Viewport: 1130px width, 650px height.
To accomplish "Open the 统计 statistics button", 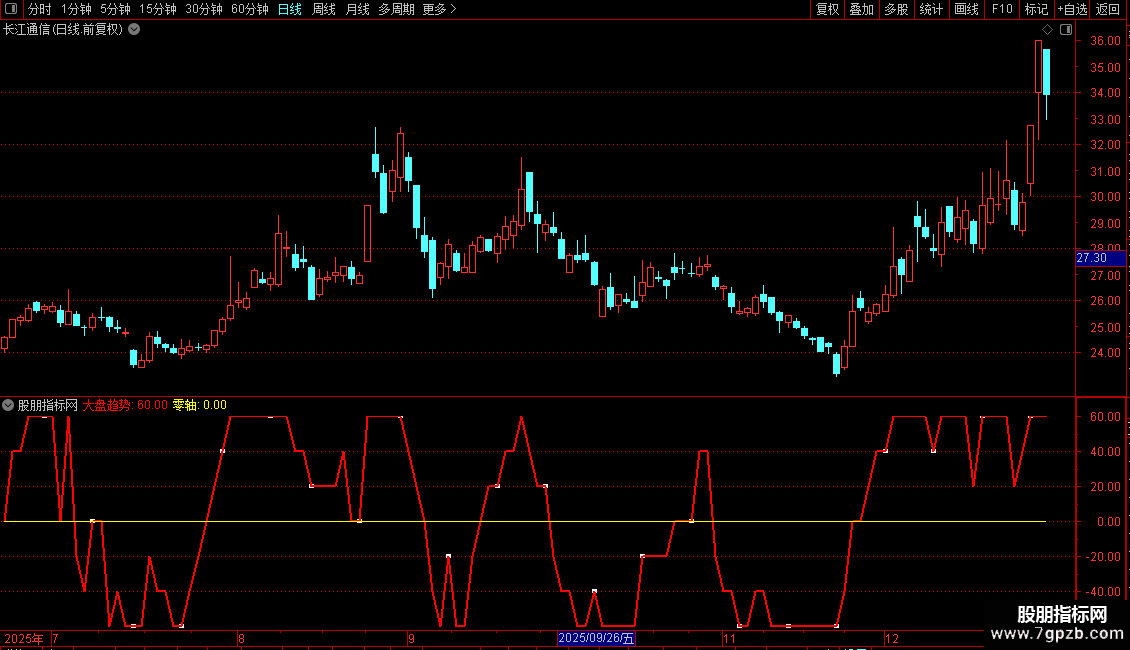I will (x=931, y=9).
